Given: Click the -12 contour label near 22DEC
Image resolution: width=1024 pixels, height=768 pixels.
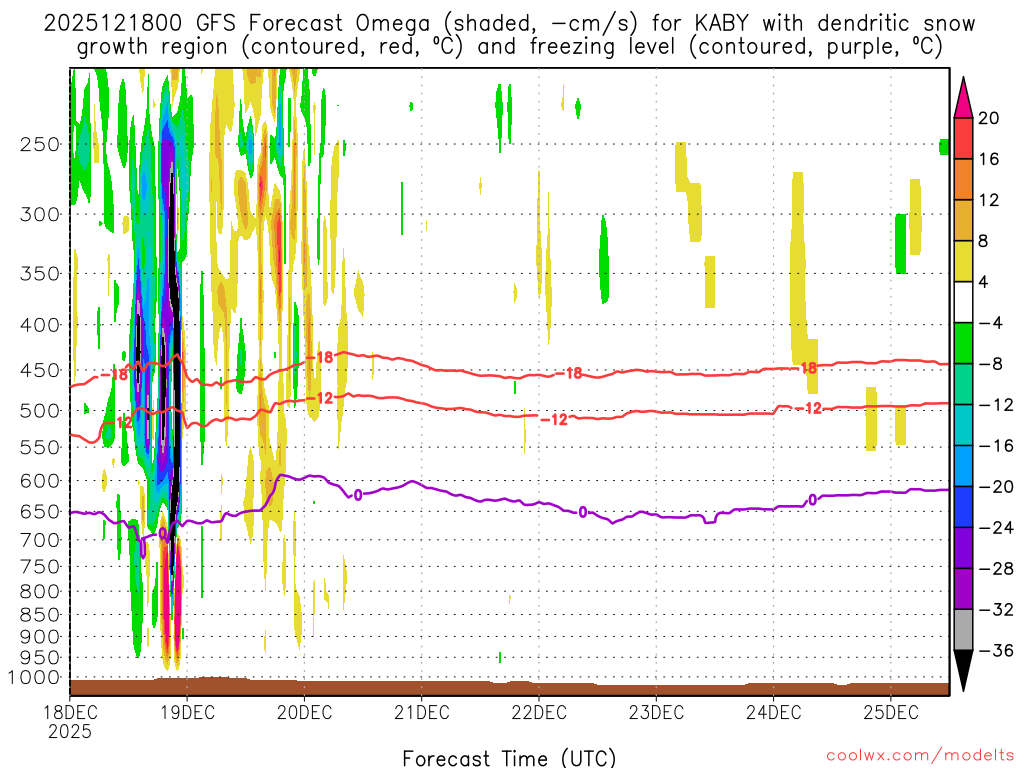Looking at the screenshot, I should [554, 419].
